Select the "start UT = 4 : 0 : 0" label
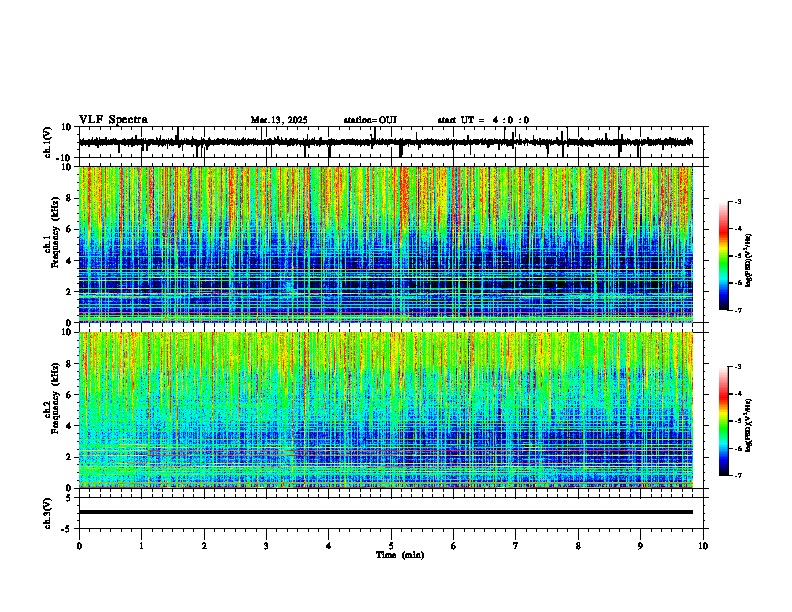The height and width of the screenshot is (612, 792). 483,120
